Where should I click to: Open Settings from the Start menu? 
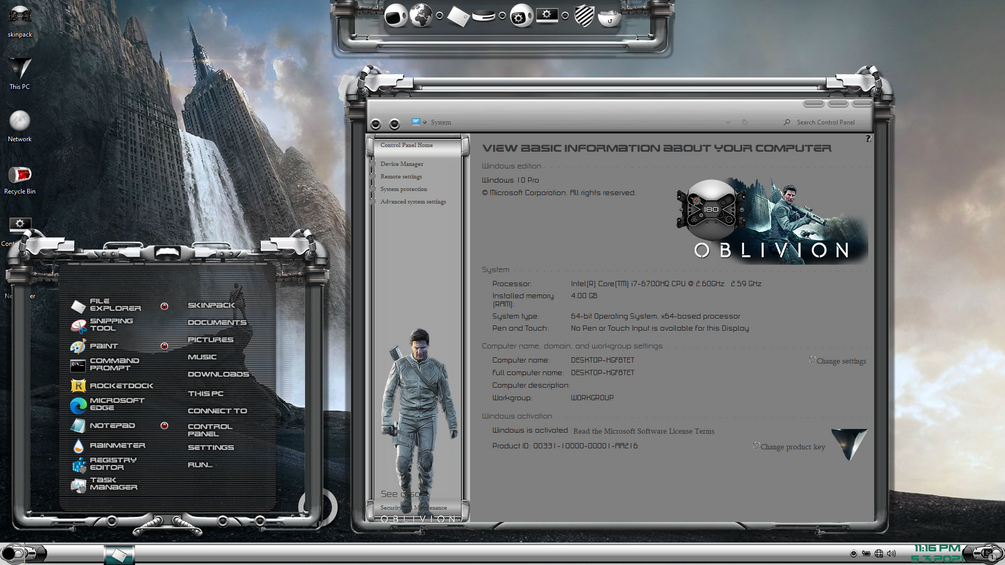tap(210, 448)
